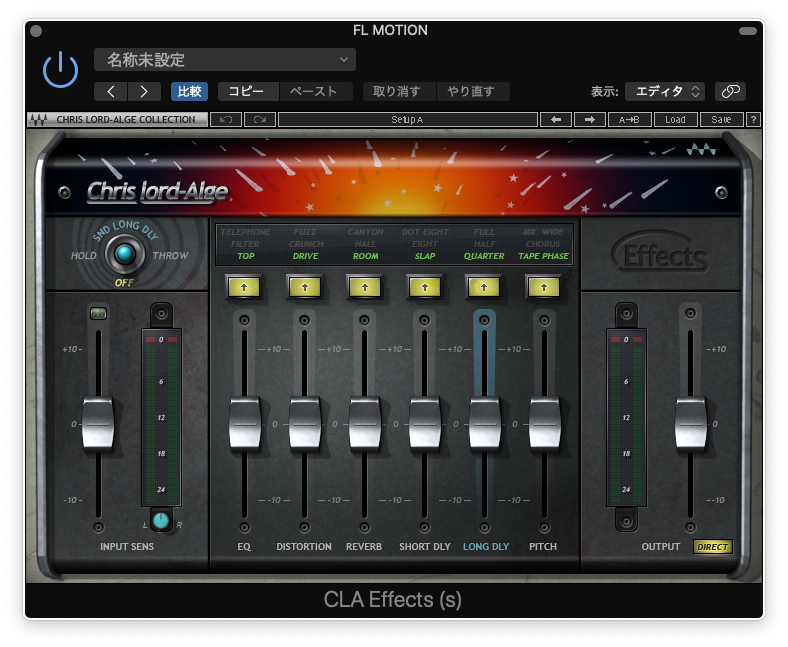
Task: Select OFF send mode label
Action: pyautogui.click(x=124, y=283)
